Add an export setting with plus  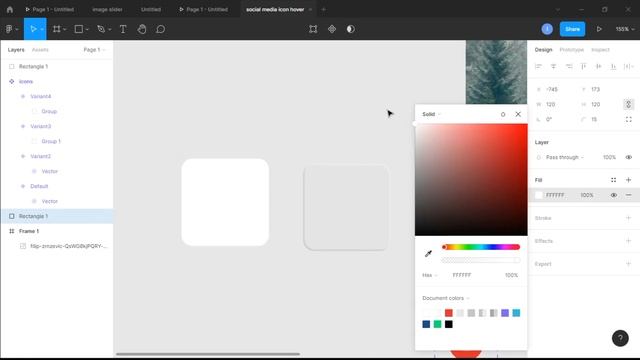click(x=629, y=264)
